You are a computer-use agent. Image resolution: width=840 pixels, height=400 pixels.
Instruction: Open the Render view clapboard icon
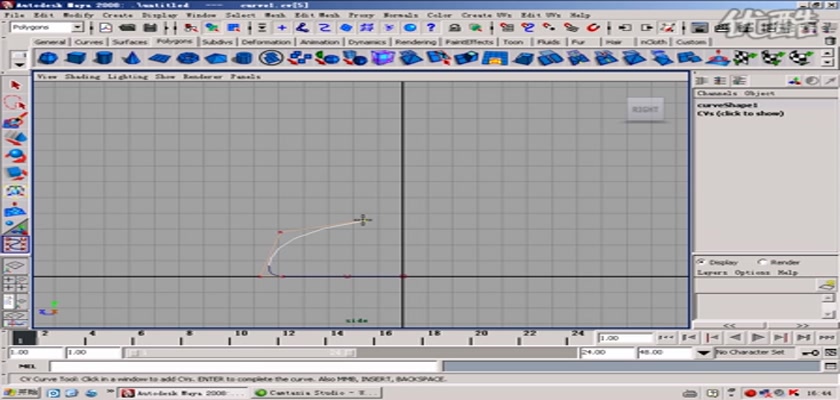[698, 27]
